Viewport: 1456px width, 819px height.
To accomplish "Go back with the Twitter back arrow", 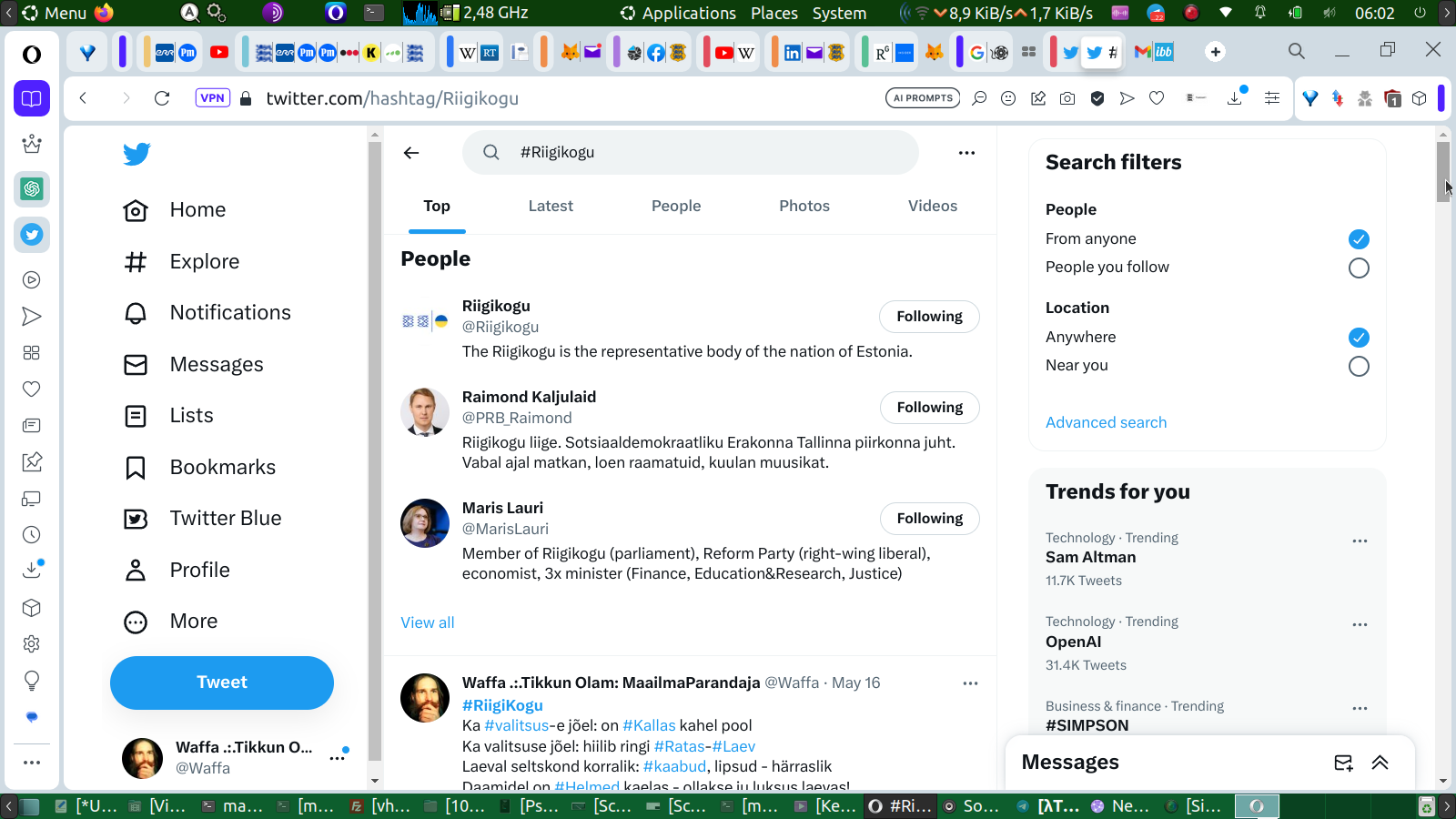I will coord(411,153).
